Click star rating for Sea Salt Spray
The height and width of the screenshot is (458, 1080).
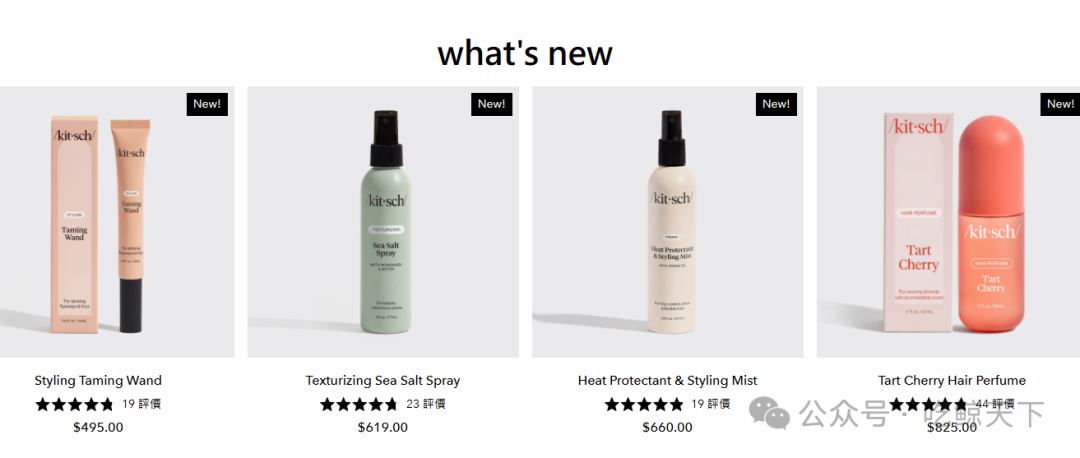pos(359,404)
